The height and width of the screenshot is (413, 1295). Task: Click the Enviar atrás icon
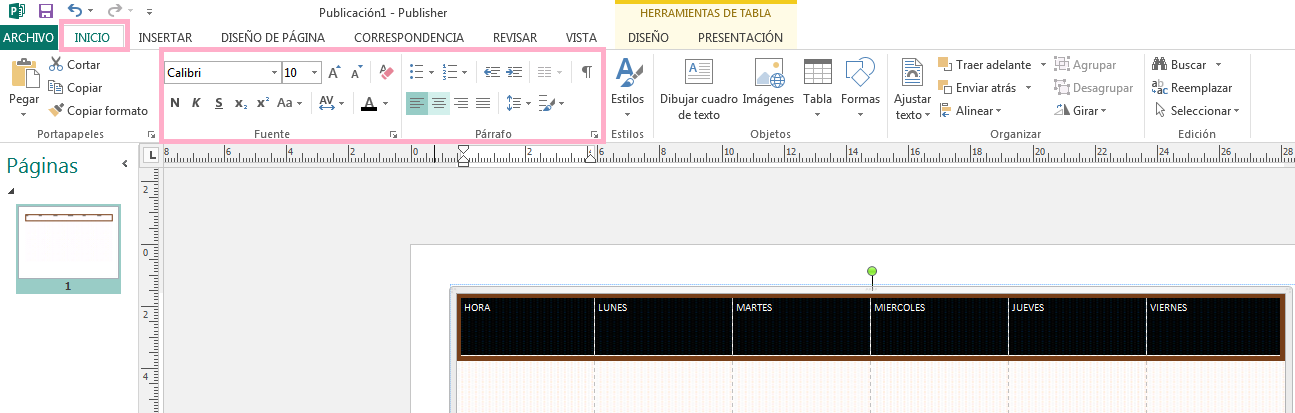[x=945, y=87]
